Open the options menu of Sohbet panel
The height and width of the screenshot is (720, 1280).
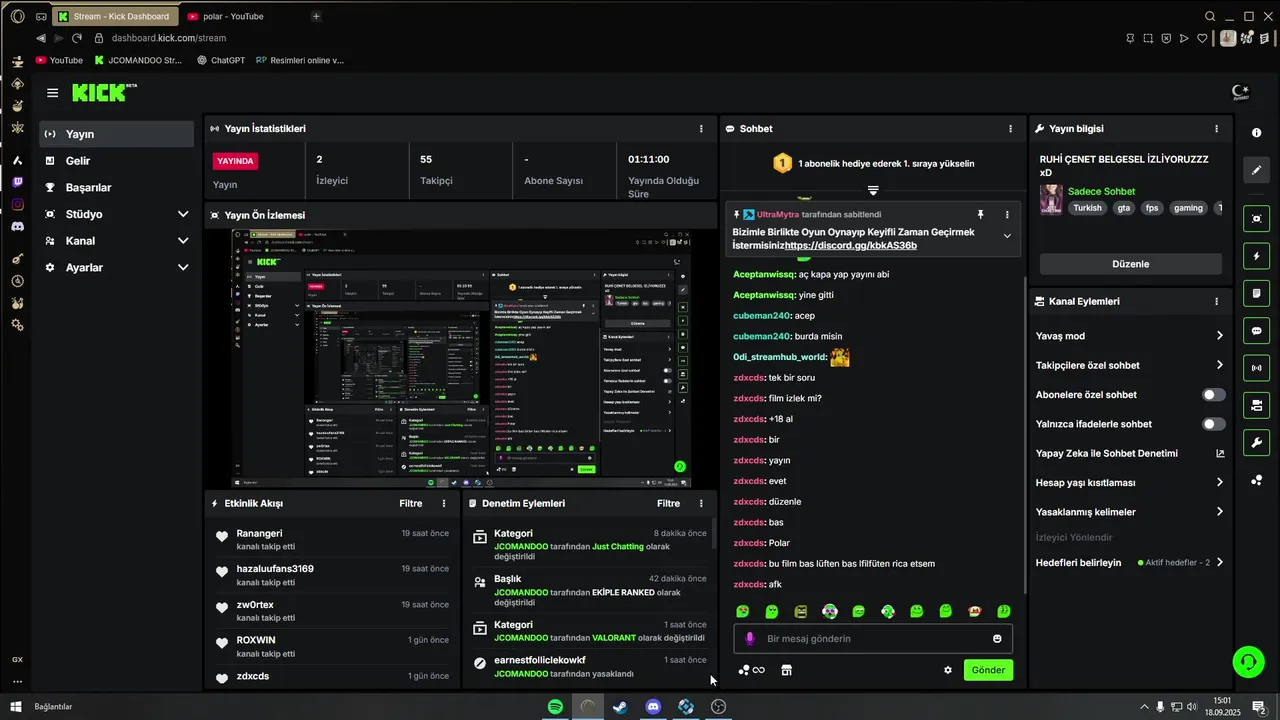tap(1011, 129)
